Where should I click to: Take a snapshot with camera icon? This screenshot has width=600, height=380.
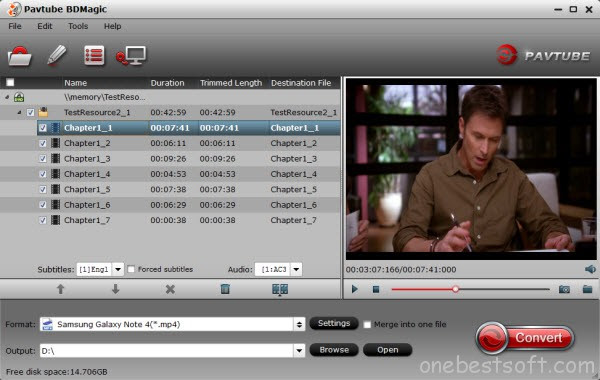tap(564, 289)
